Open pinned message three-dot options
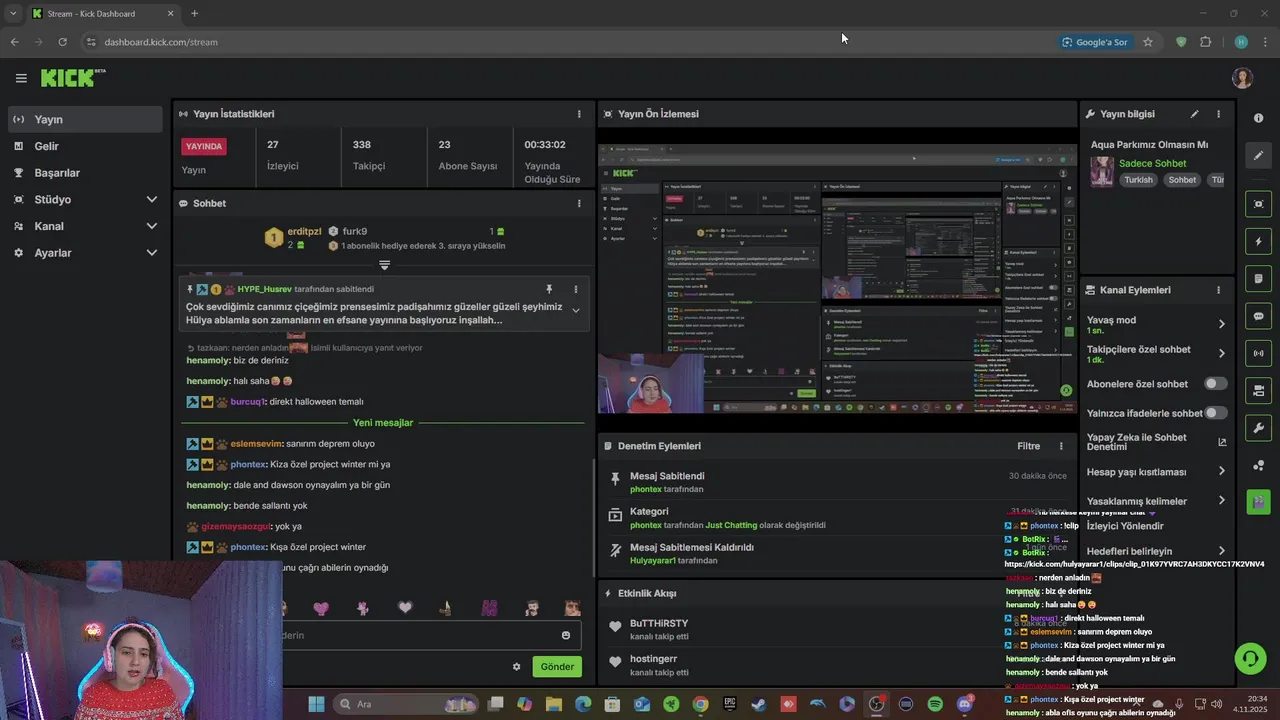Image resolution: width=1280 pixels, height=720 pixels. coord(575,289)
